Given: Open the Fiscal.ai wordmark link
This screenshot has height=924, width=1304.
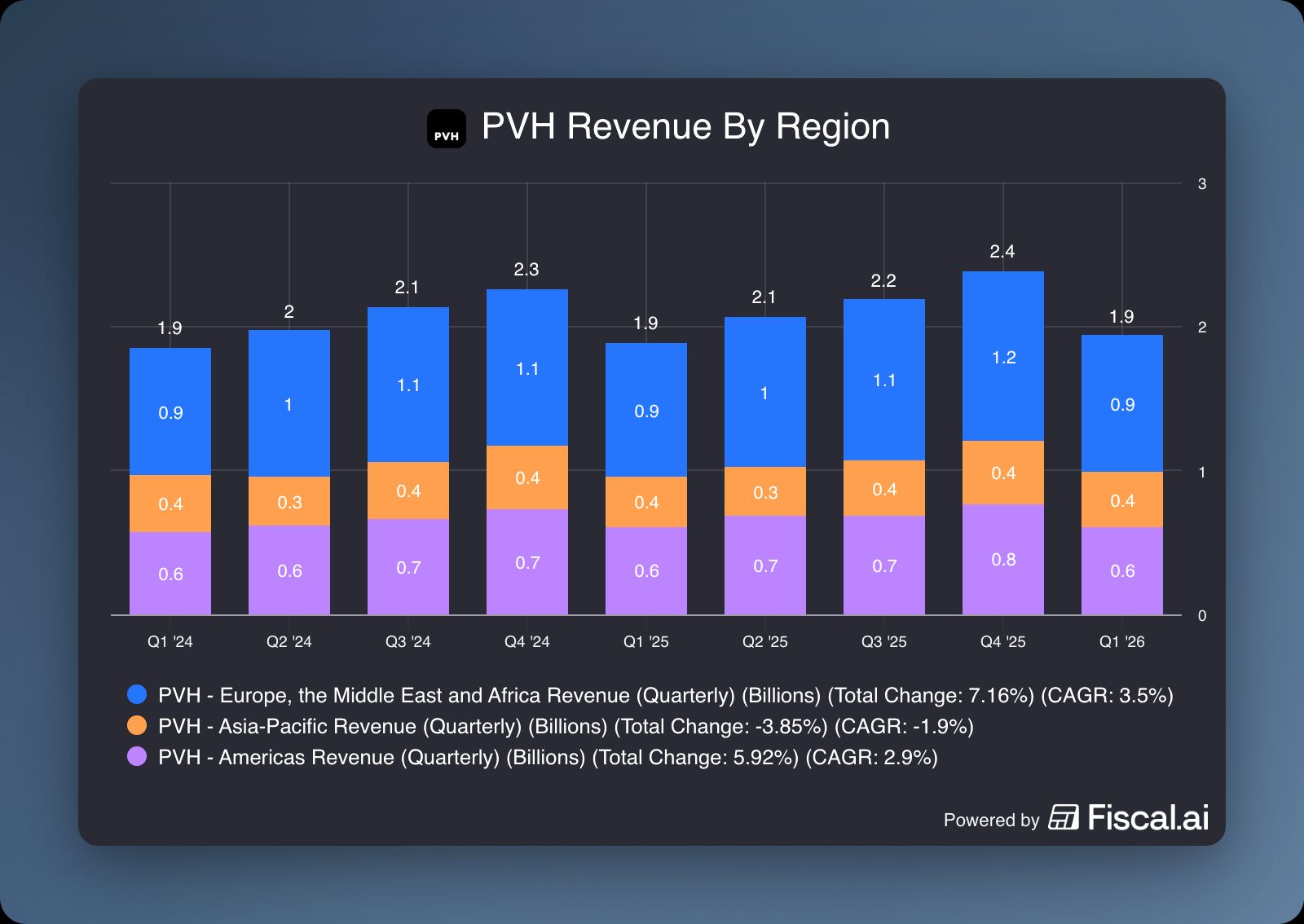Looking at the screenshot, I should 1148,817.
